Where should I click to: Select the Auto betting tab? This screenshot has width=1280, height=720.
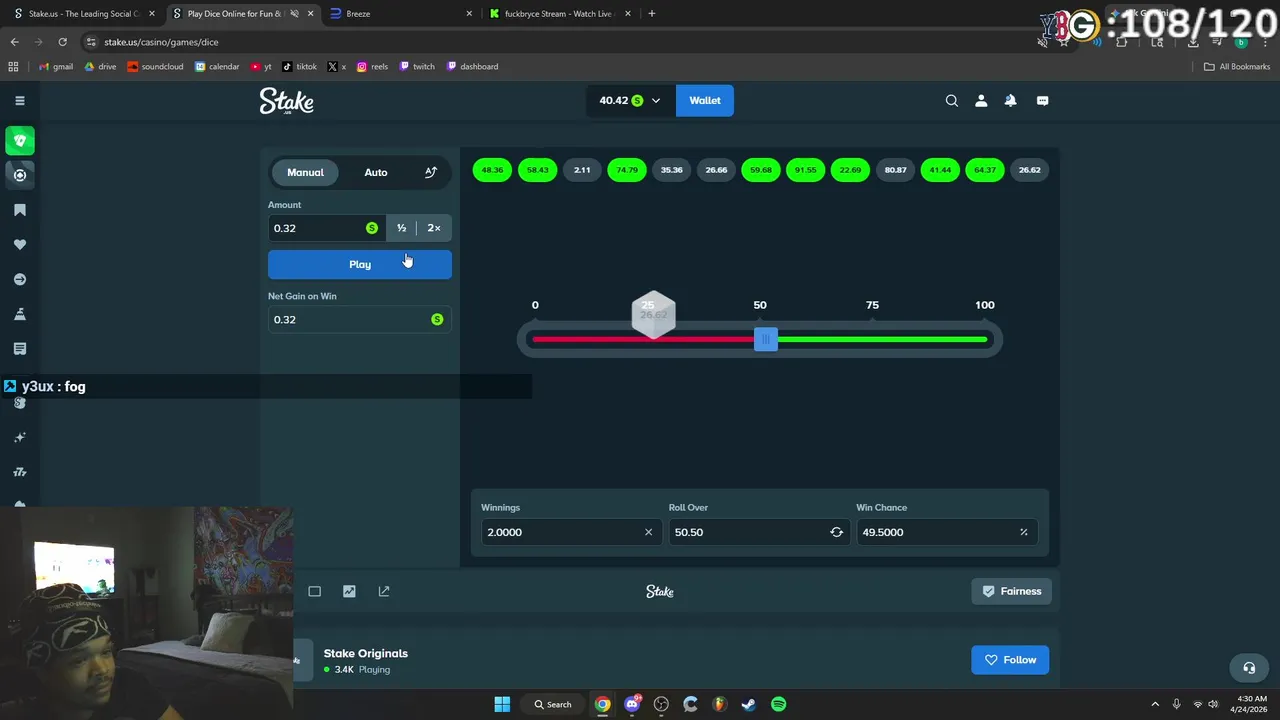tap(376, 172)
